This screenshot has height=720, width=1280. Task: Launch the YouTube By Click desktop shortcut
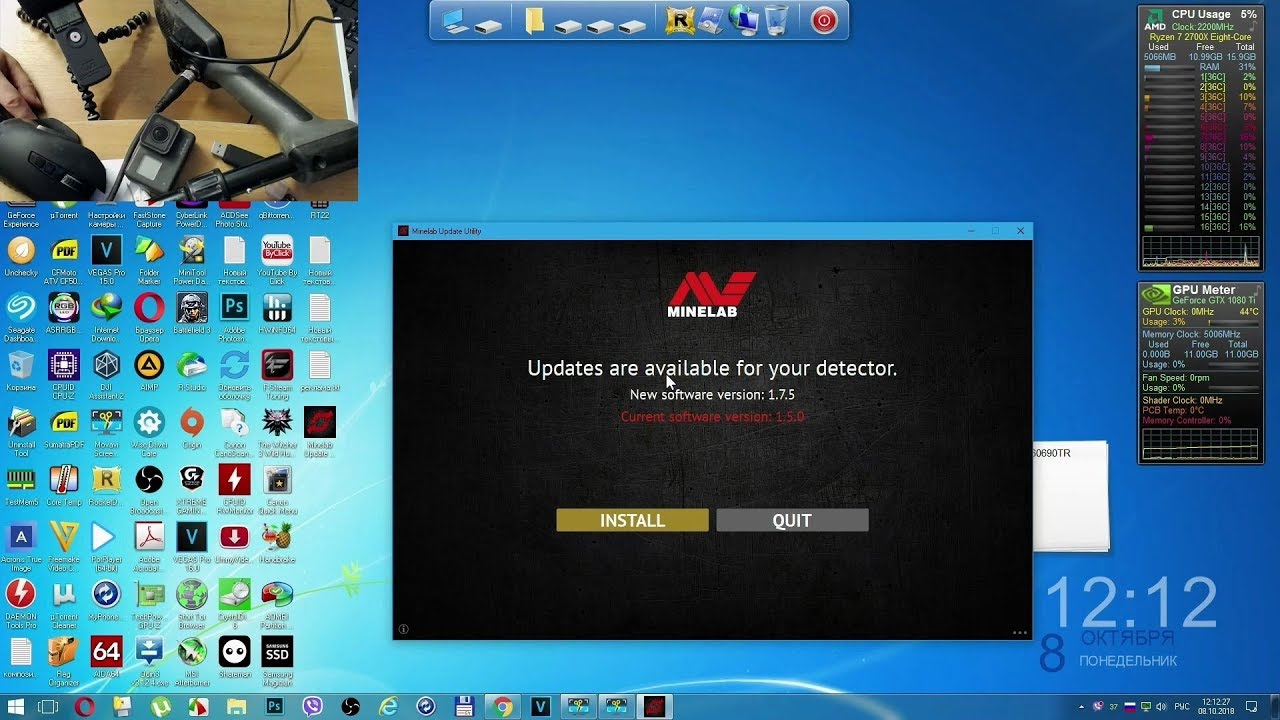(x=277, y=258)
